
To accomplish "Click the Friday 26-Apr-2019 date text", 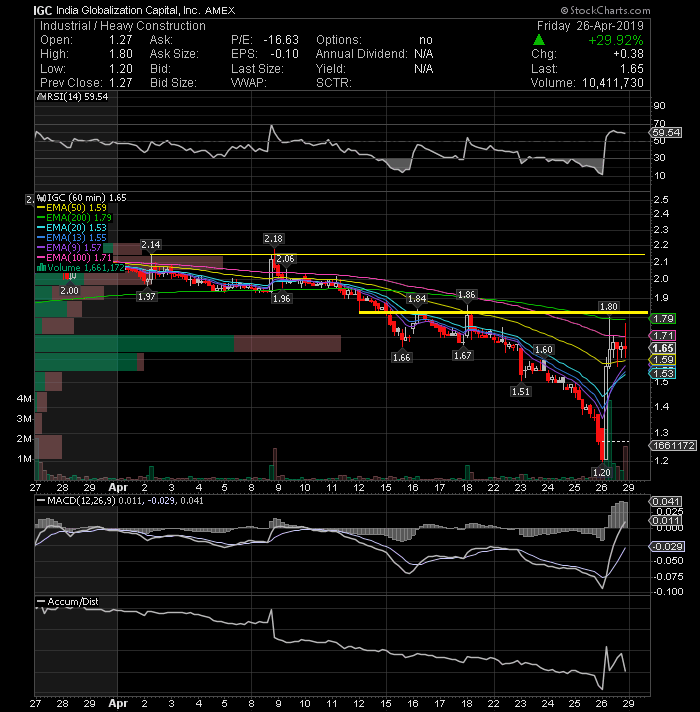I will point(590,26).
